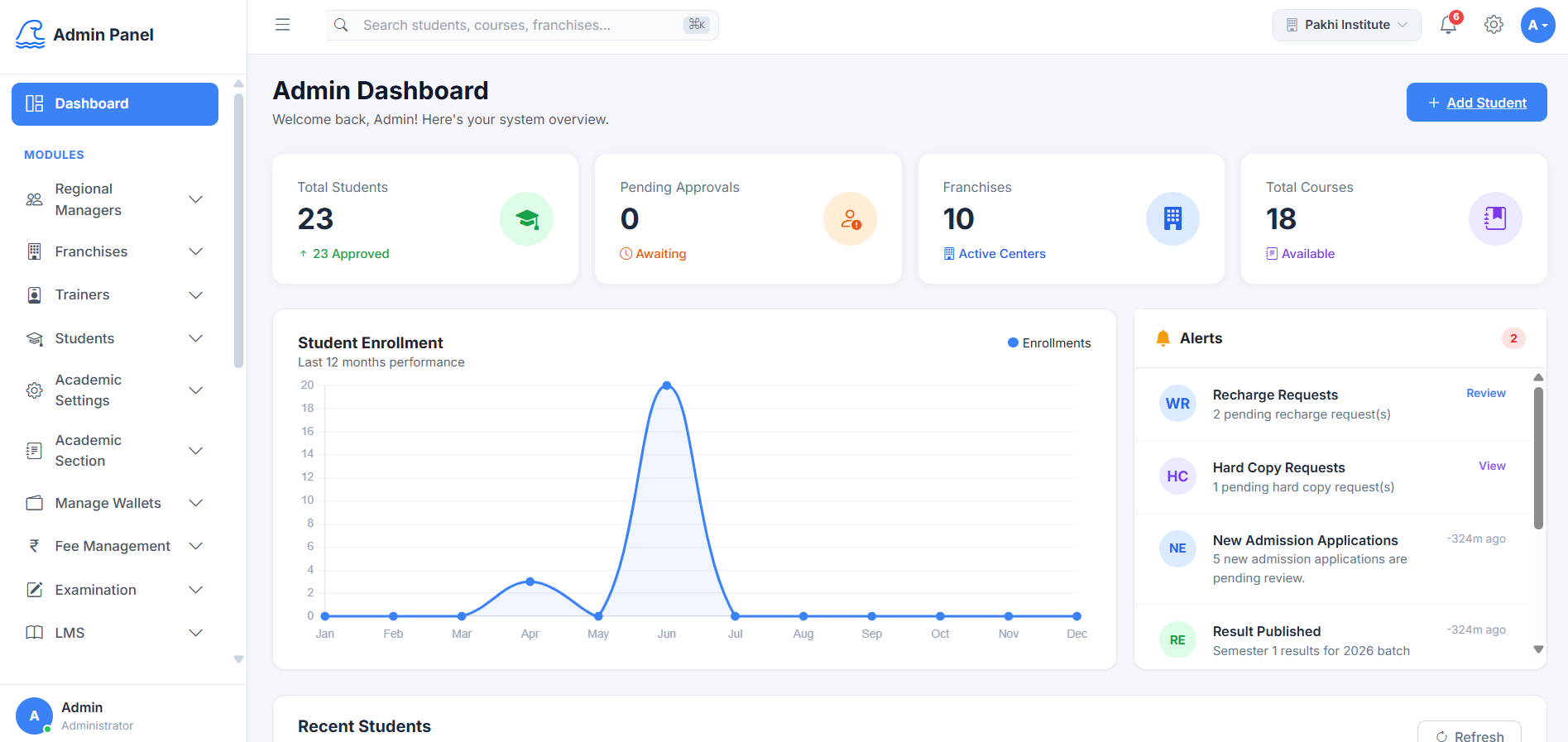Click Review link for Recharge Requests

click(x=1486, y=393)
